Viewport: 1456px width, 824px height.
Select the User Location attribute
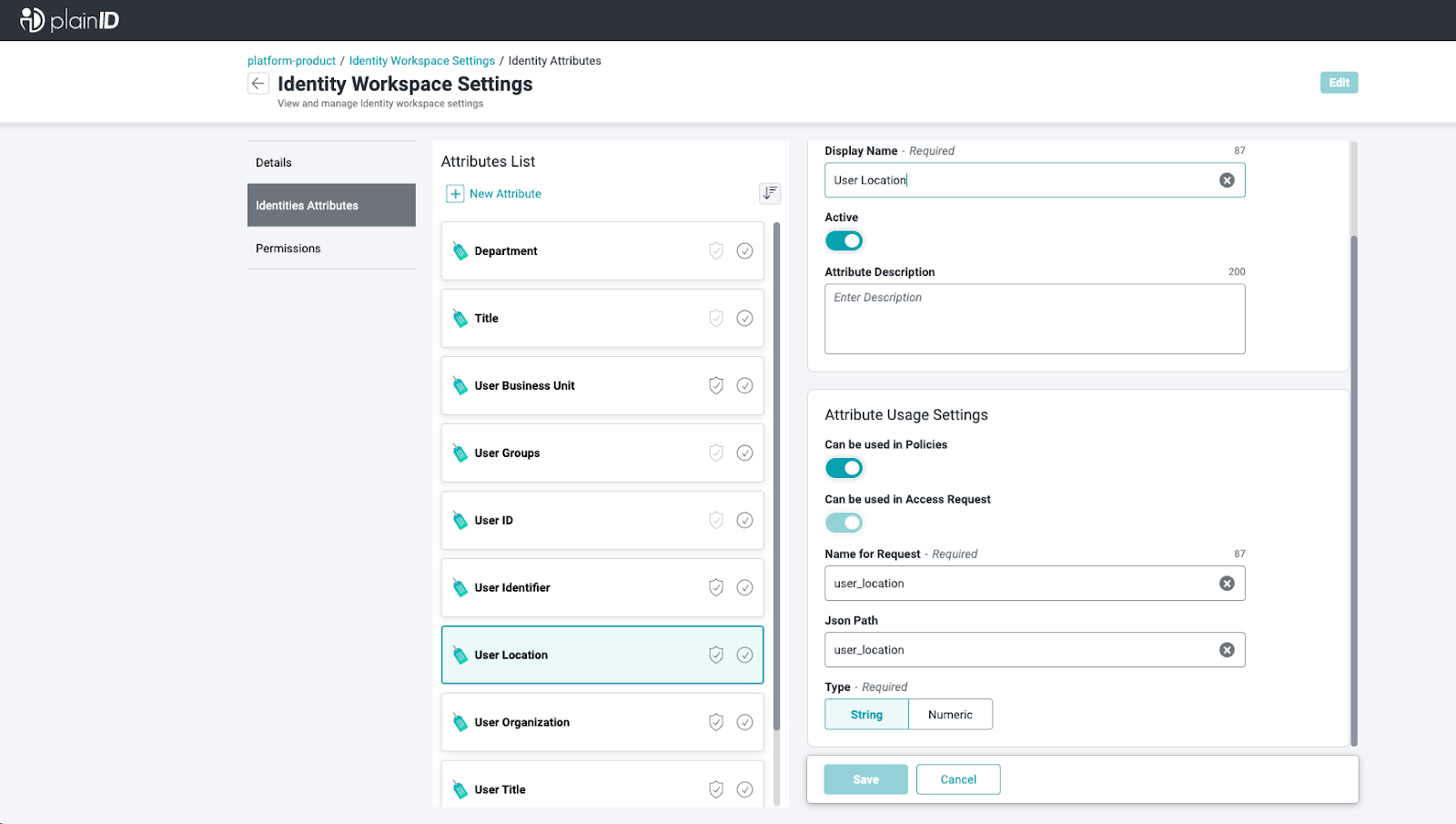602,655
